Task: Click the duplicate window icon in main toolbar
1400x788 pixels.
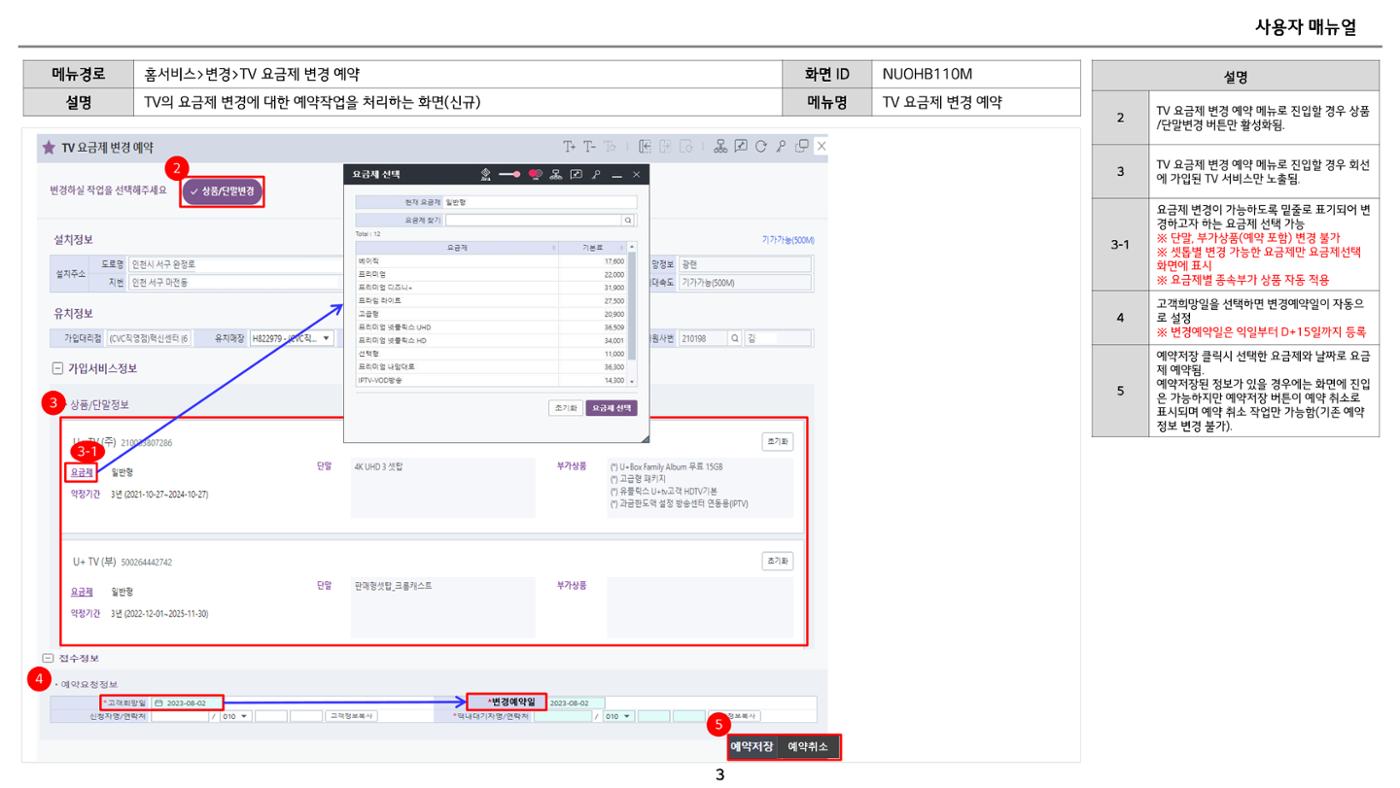Action: (x=802, y=146)
